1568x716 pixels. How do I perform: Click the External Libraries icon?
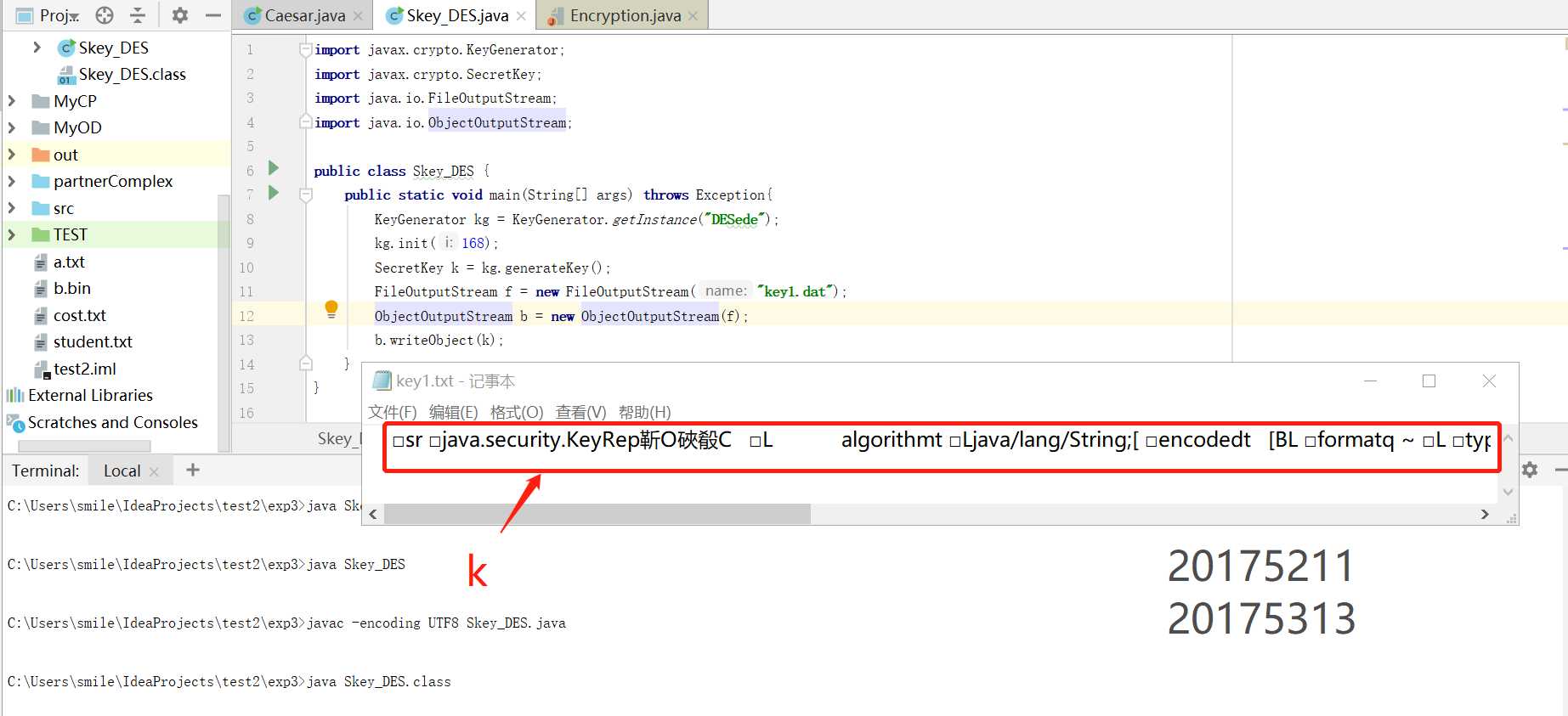(x=15, y=396)
